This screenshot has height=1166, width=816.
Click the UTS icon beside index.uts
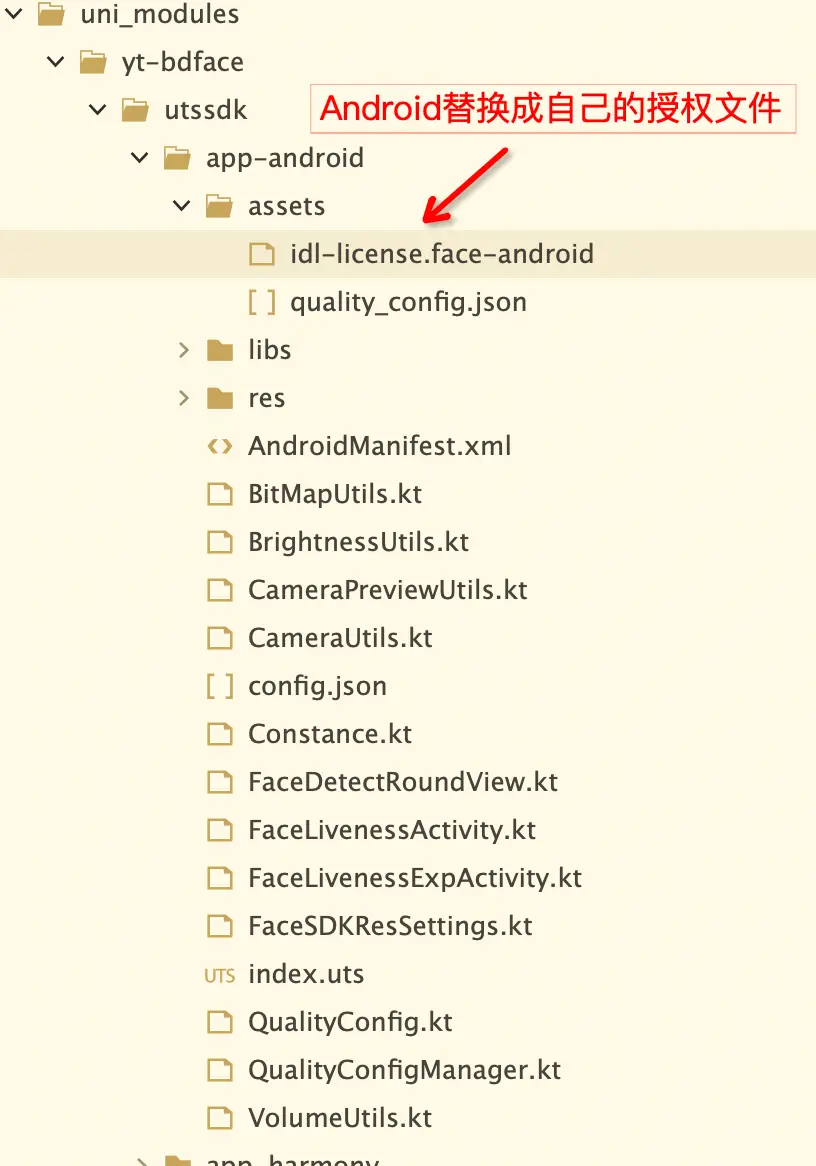[219, 975]
